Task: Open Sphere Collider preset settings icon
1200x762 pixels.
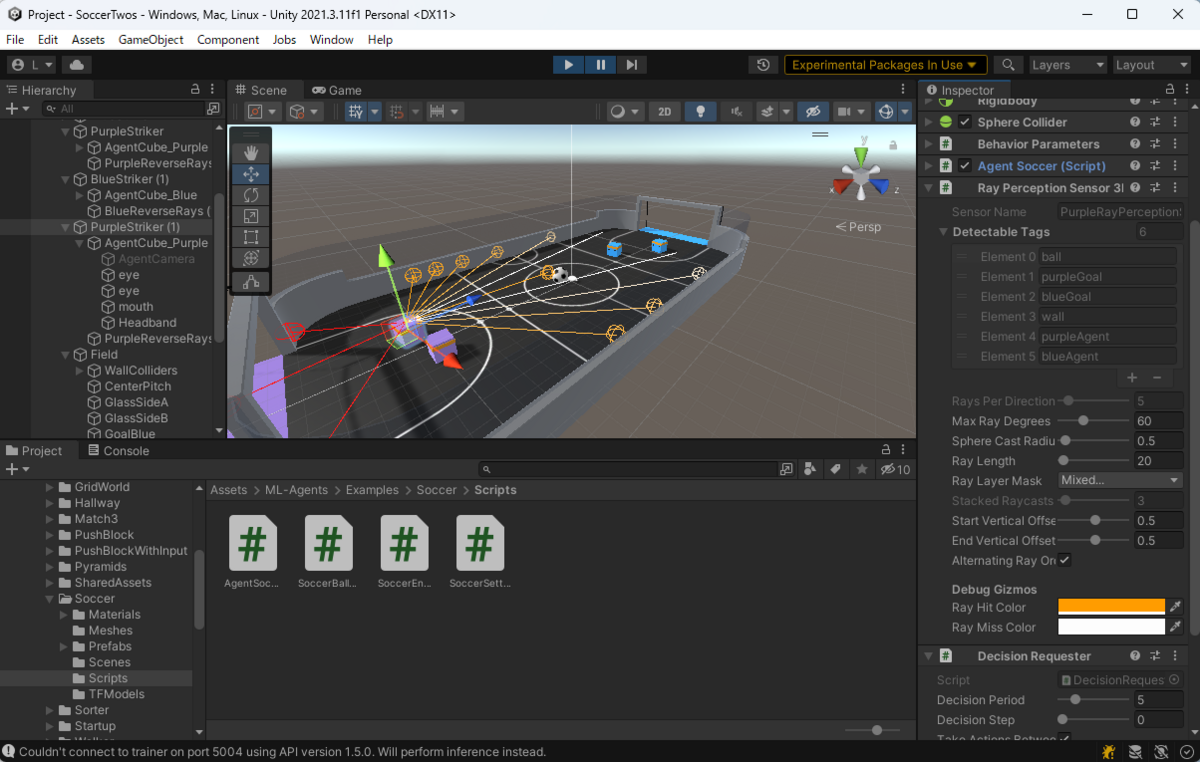Action: click(x=1154, y=122)
